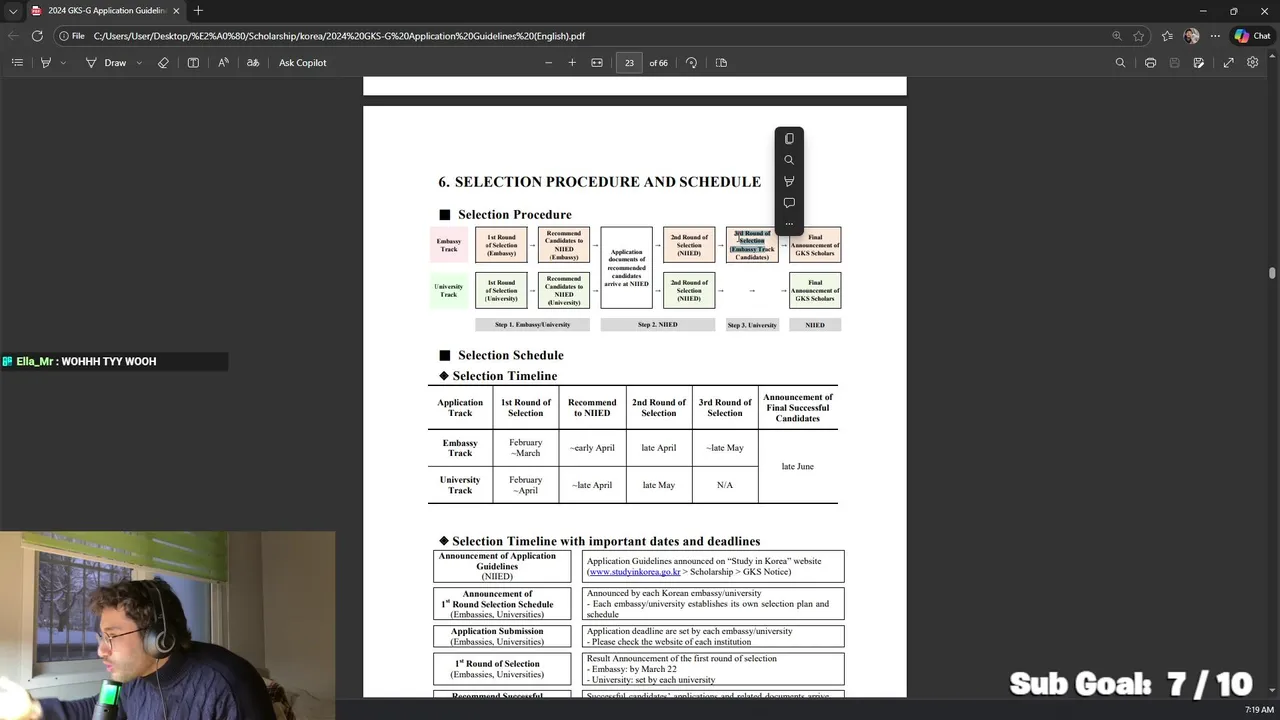Select the Erase tool
This screenshot has width=1280, height=720.
tap(164, 62)
